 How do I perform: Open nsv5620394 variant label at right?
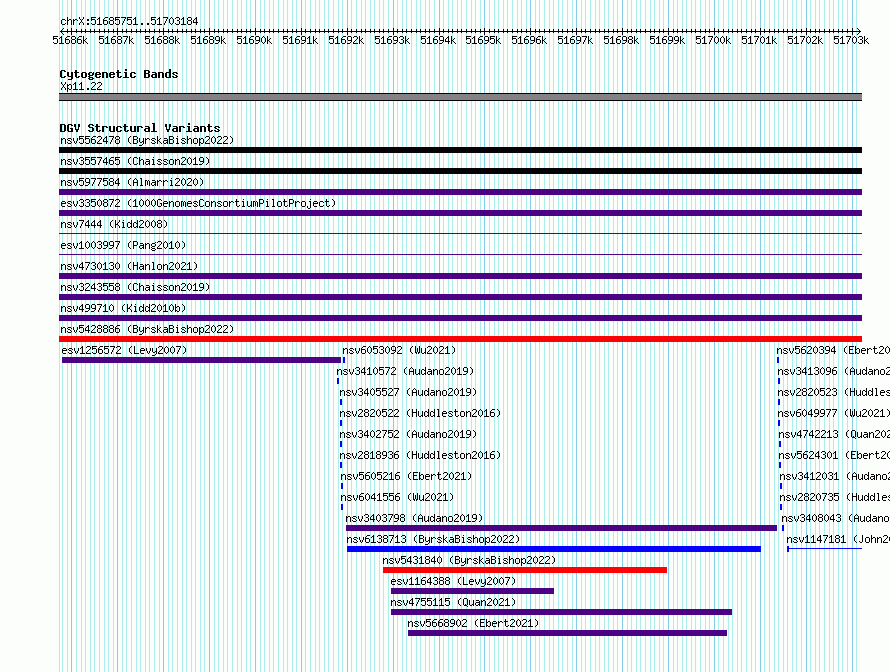[x=833, y=350]
